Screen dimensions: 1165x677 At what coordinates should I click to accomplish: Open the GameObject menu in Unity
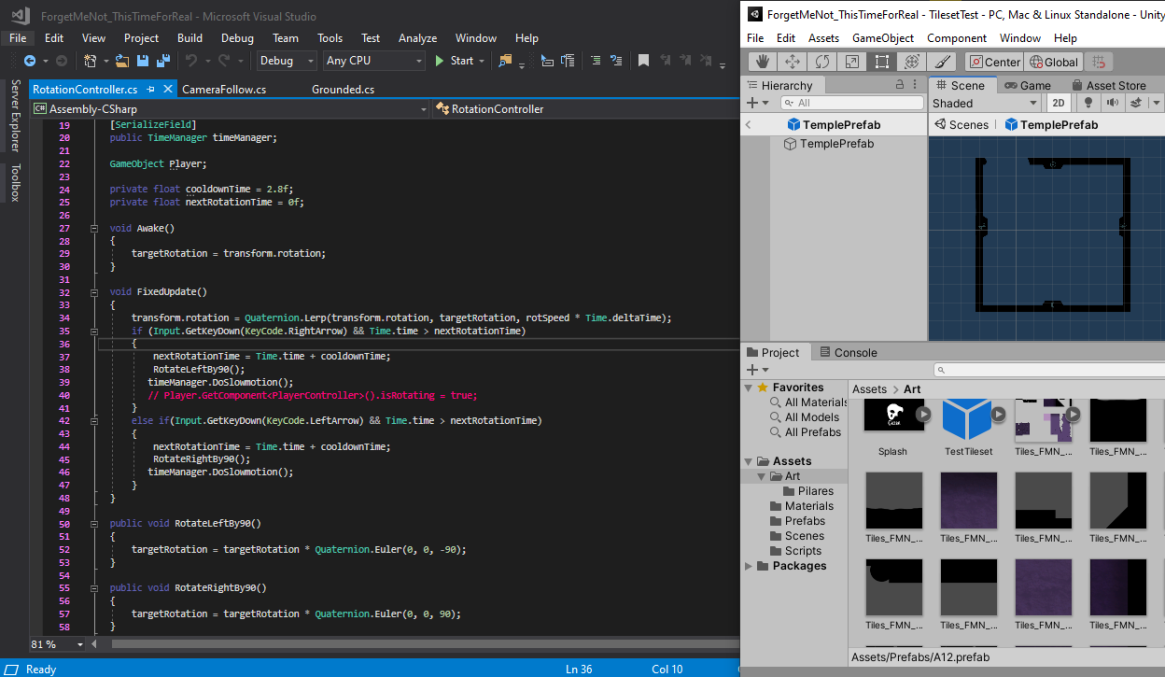[883, 38]
